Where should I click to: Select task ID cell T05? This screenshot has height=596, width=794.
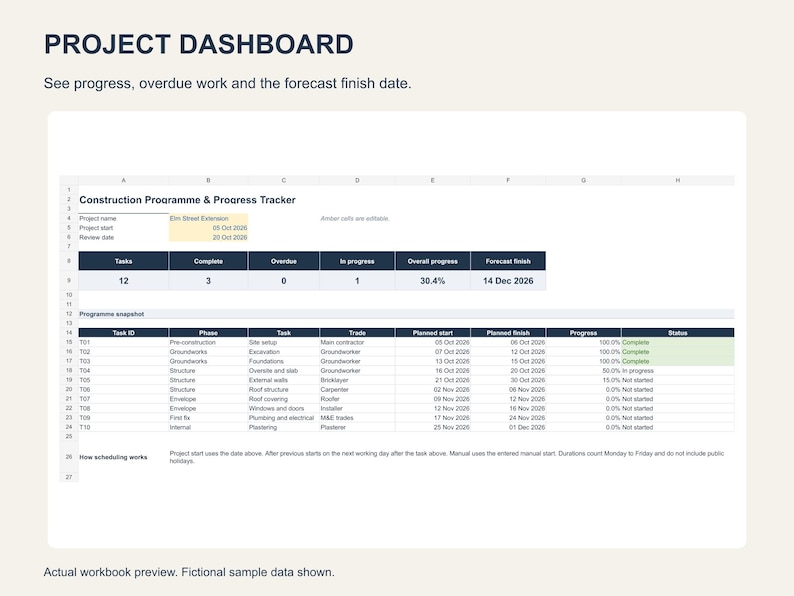point(124,380)
